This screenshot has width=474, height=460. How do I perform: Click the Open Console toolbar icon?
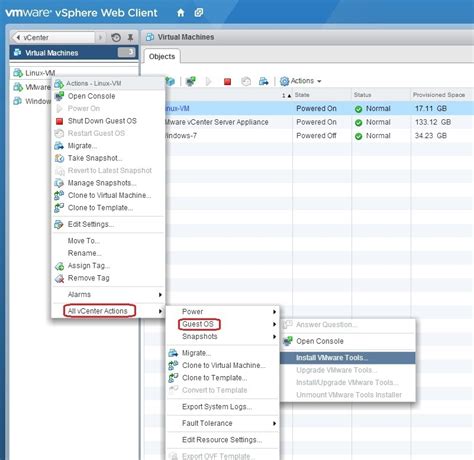(191, 81)
